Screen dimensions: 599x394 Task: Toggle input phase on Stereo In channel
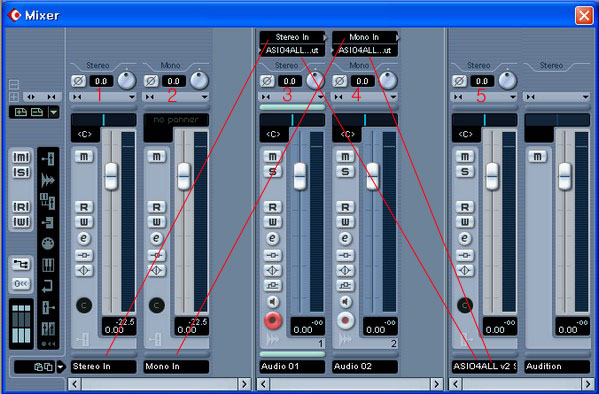pyautogui.click(x=78, y=81)
